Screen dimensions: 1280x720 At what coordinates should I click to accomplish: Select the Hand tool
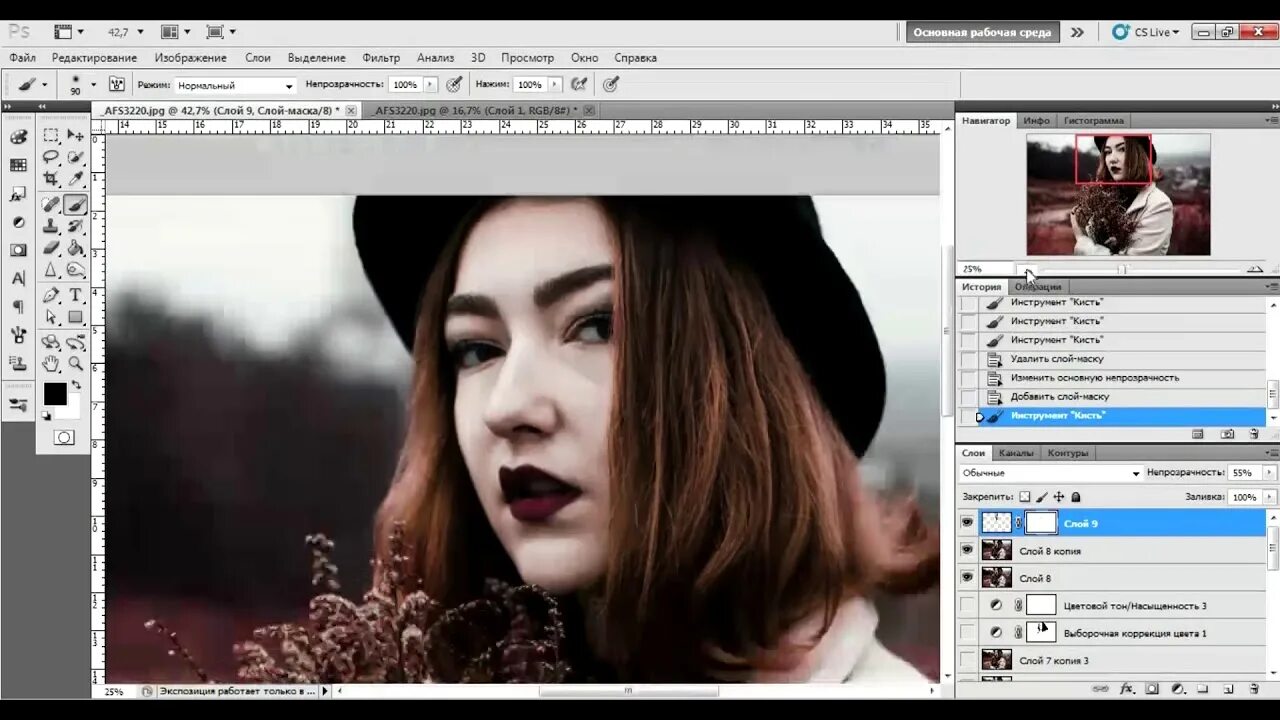click(50, 364)
